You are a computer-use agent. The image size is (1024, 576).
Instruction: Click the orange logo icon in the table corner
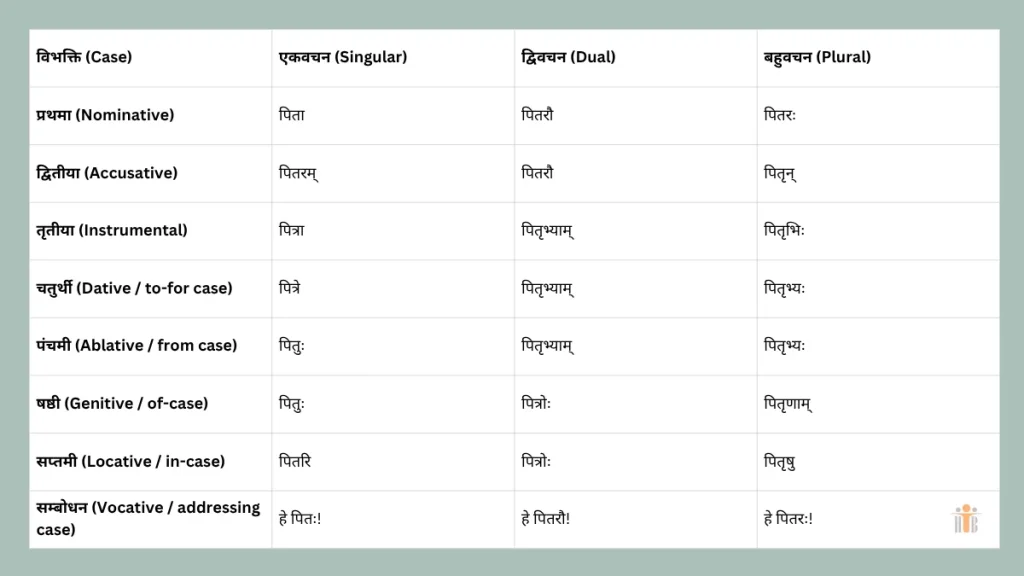(x=965, y=520)
